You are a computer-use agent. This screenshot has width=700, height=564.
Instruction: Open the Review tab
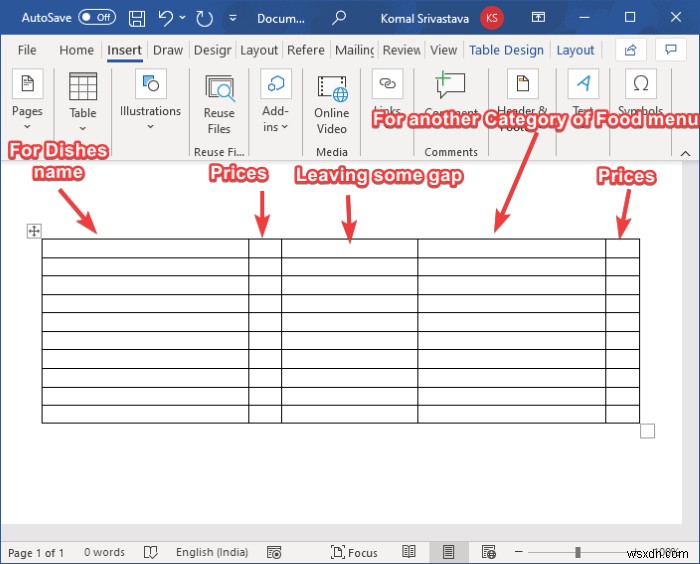(x=401, y=50)
